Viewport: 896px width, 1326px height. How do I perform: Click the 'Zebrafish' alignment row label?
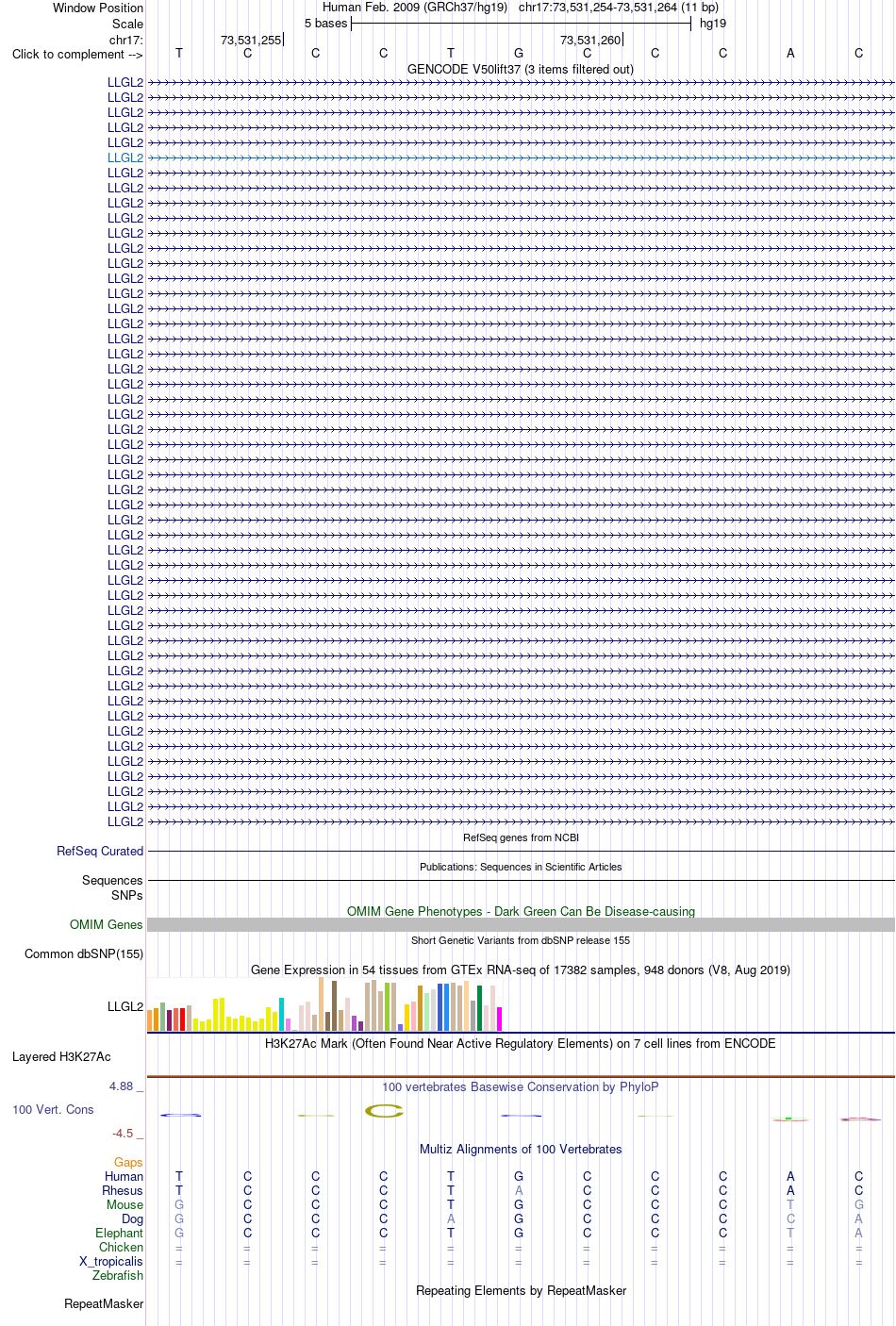(118, 1275)
